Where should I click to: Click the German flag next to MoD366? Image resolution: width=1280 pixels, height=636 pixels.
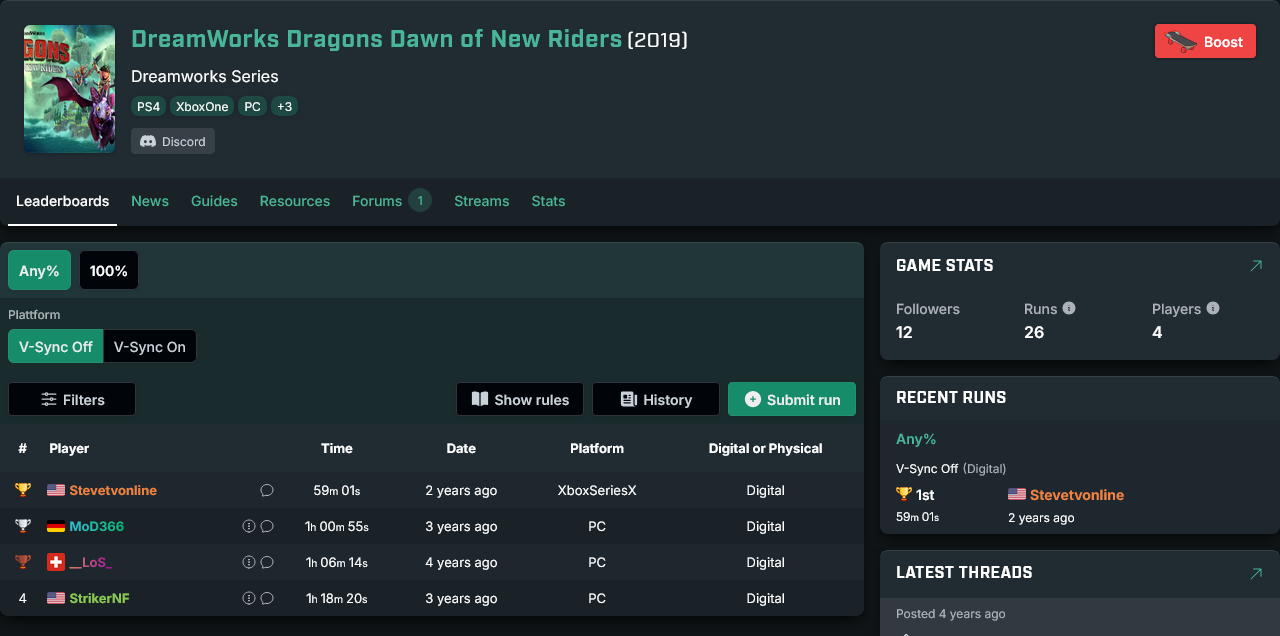pos(56,526)
